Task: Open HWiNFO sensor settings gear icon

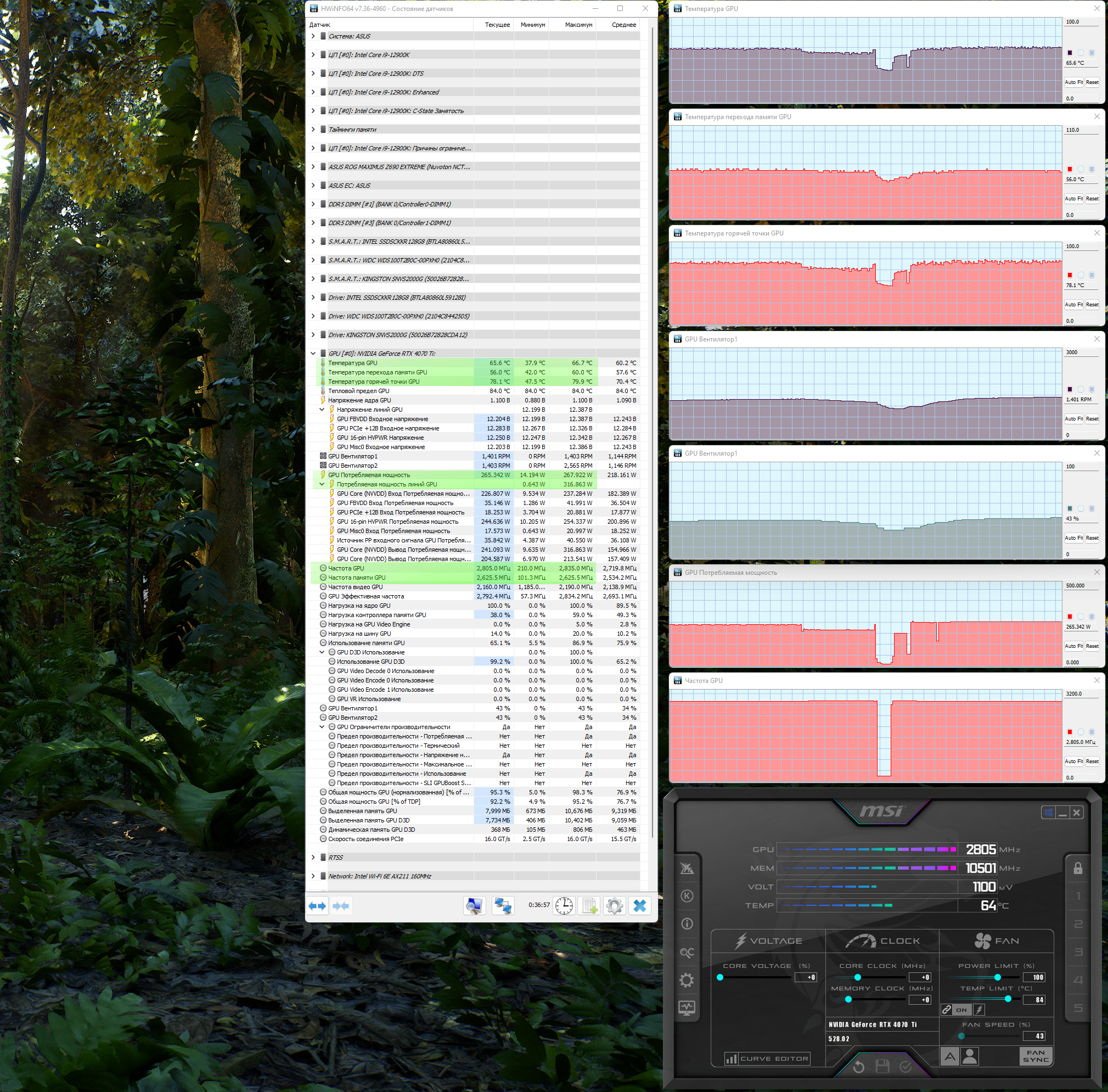Action: 615,906
